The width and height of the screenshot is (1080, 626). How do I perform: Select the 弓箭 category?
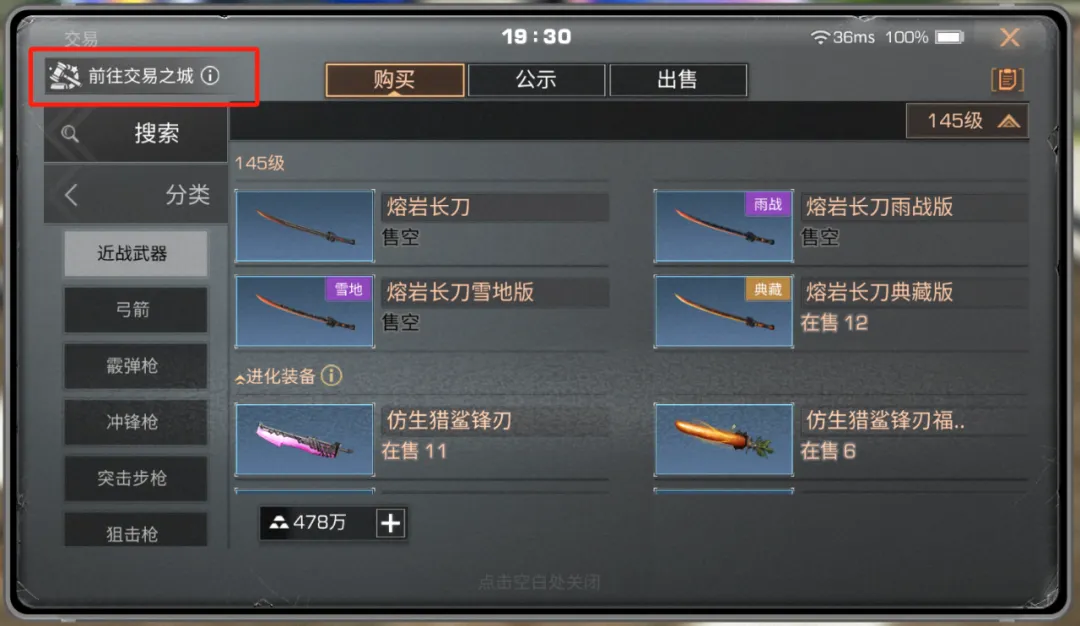(135, 310)
